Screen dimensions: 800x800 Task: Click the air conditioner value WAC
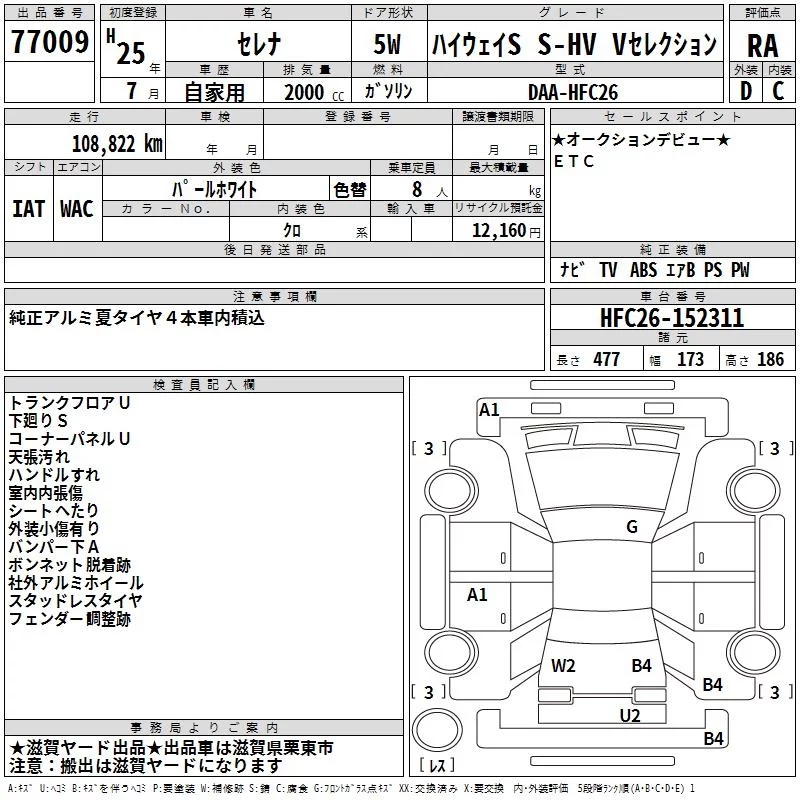tap(77, 209)
